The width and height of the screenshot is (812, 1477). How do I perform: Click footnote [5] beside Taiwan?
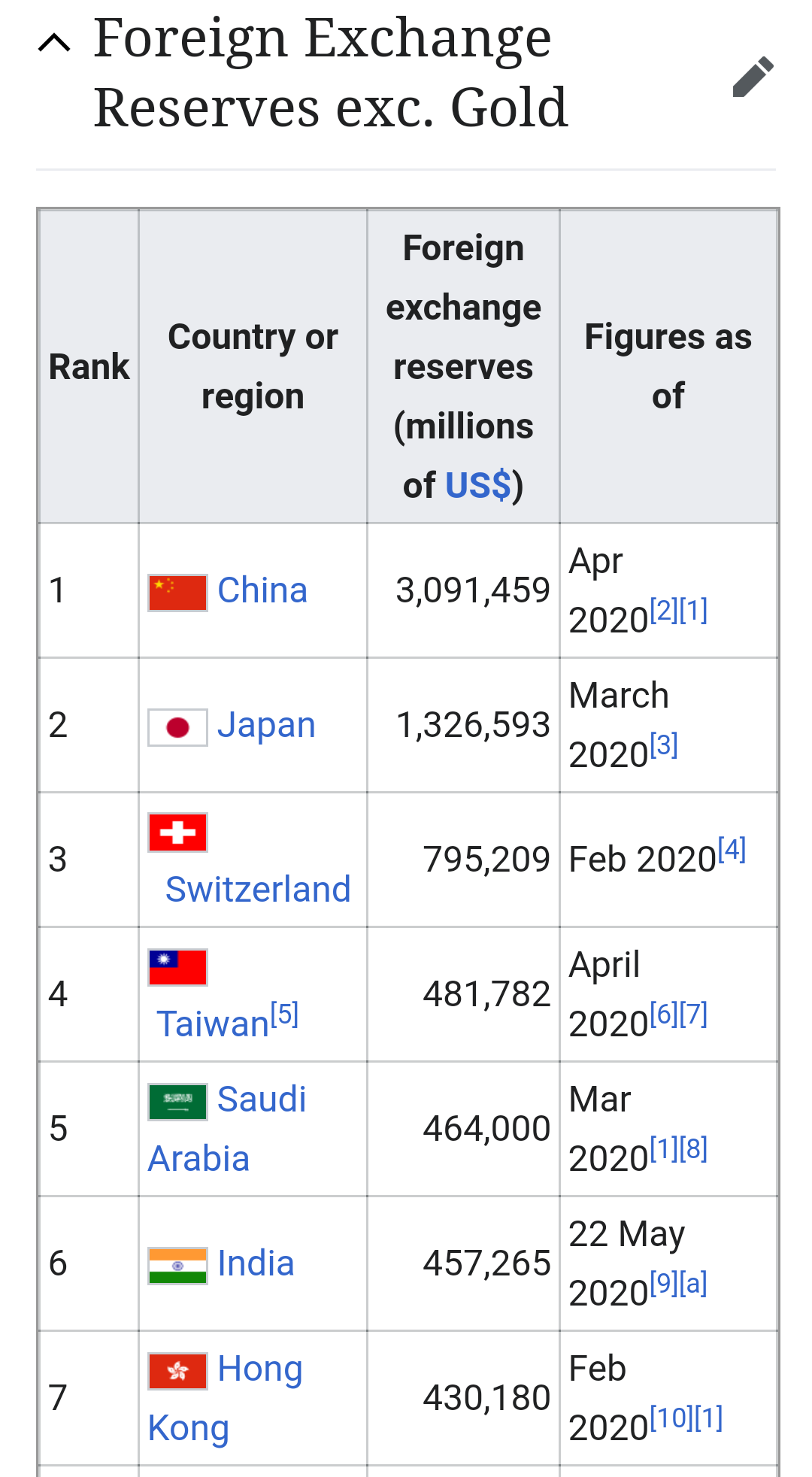tap(284, 1014)
